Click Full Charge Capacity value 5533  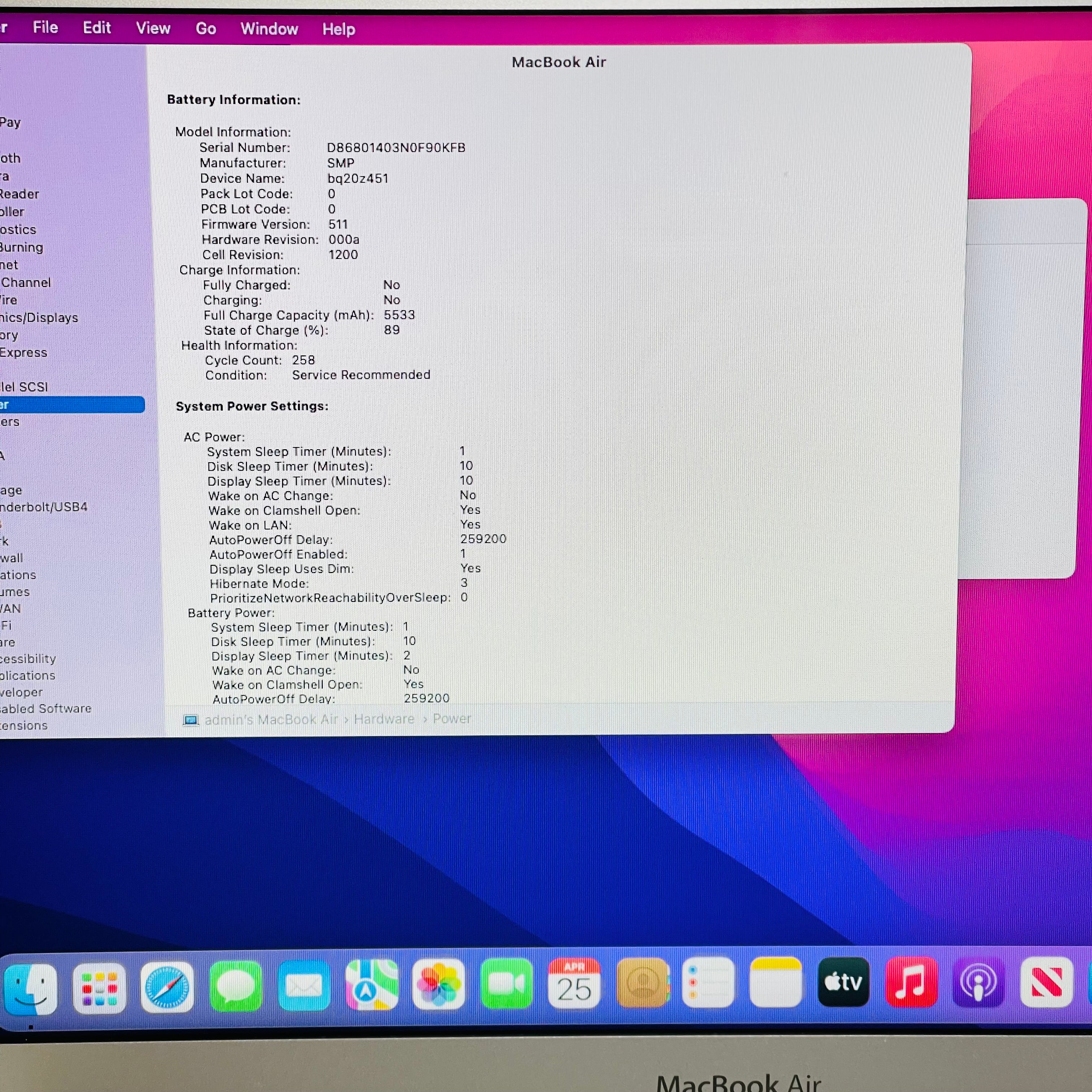coord(400,315)
